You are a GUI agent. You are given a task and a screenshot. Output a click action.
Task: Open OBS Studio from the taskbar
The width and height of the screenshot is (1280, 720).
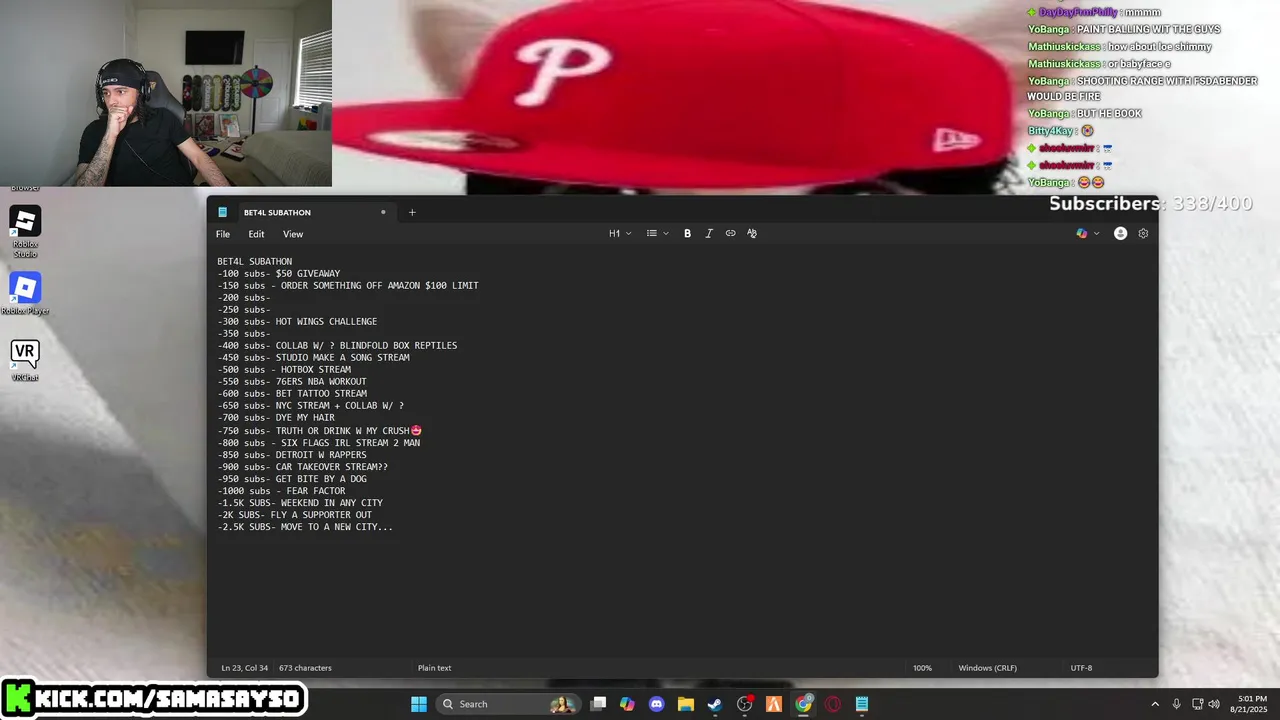coord(744,704)
